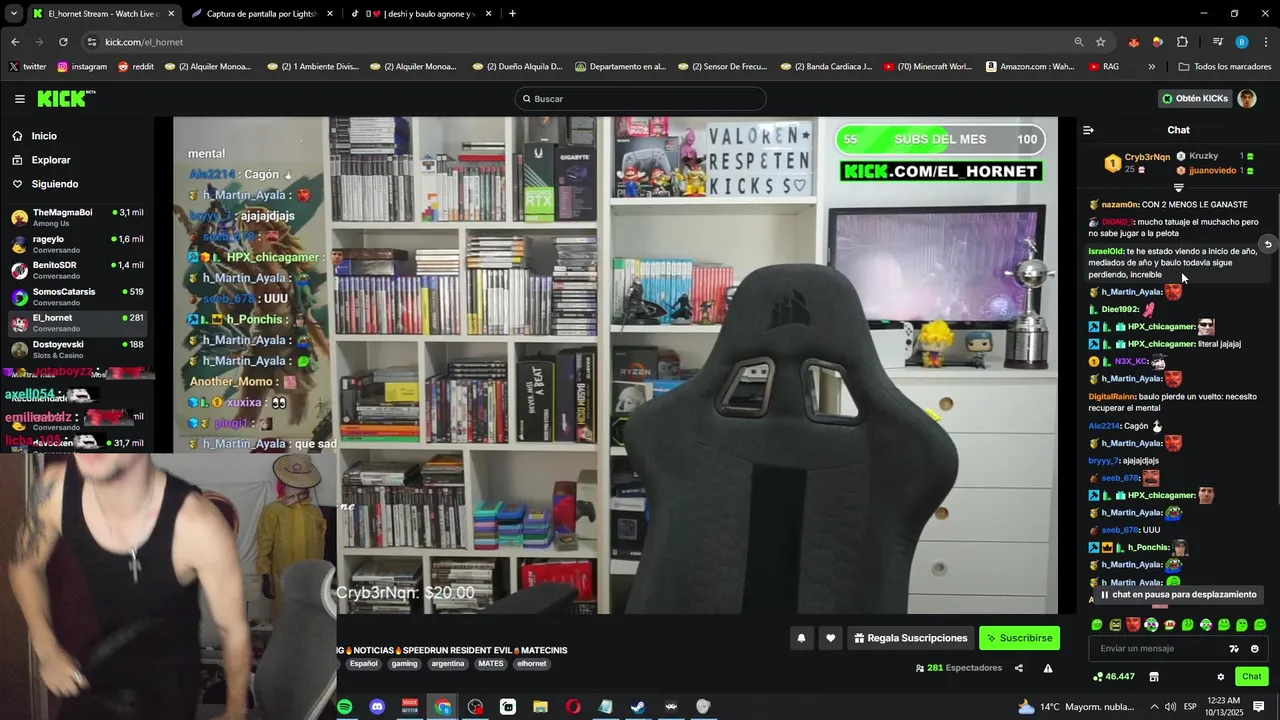Open chat settings gear icon
The image size is (1280, 720).
pos(1221,677)
